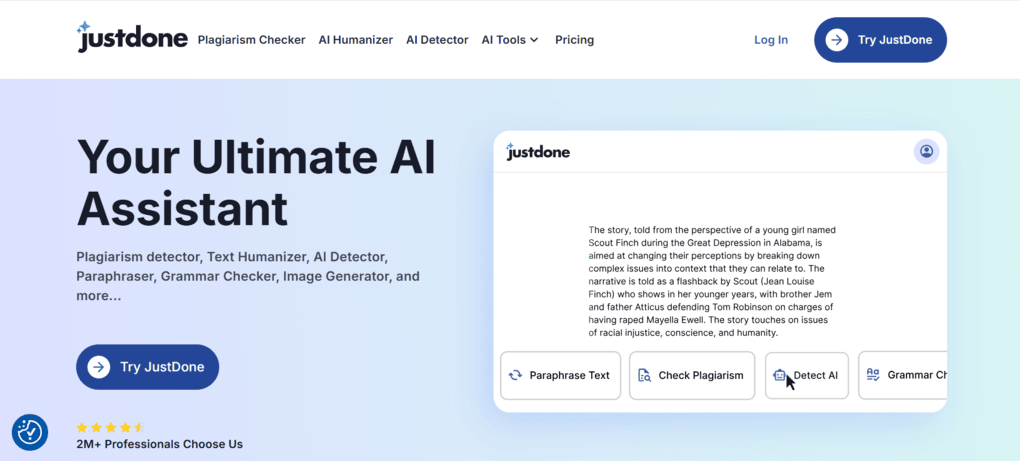Click the sample story paragraph in the demo card

(712, 282)
